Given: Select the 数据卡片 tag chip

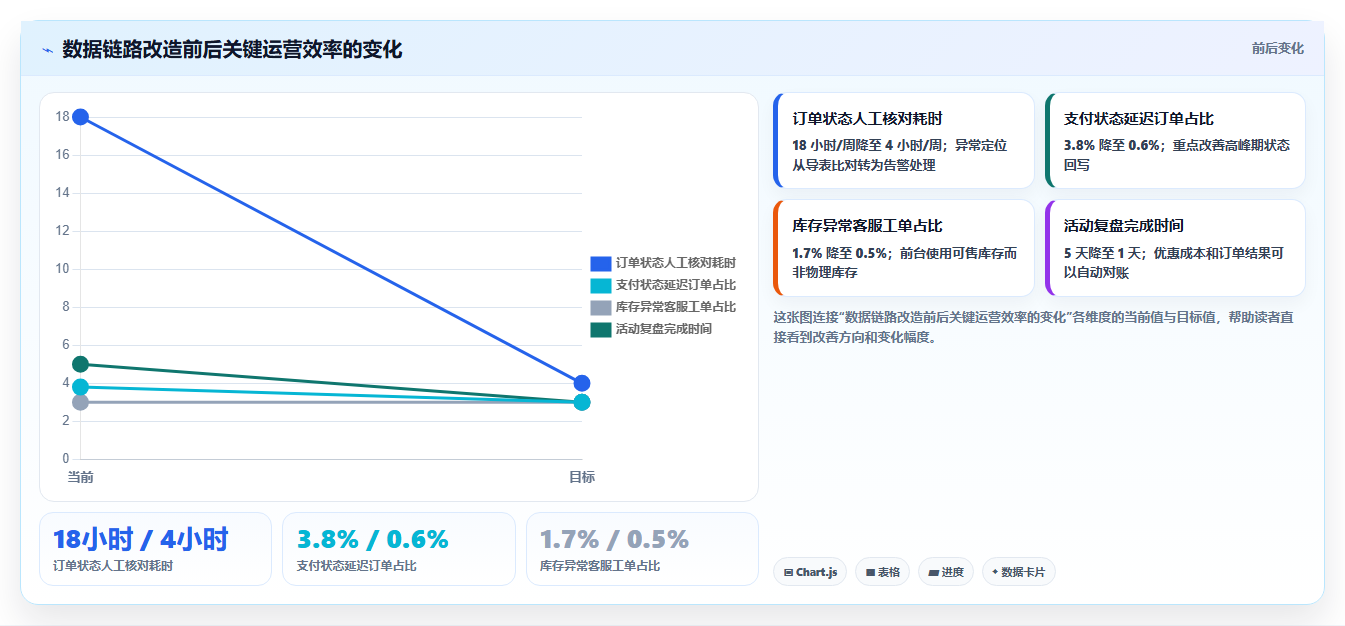Looking at the screenshot, I should 1018,572.
